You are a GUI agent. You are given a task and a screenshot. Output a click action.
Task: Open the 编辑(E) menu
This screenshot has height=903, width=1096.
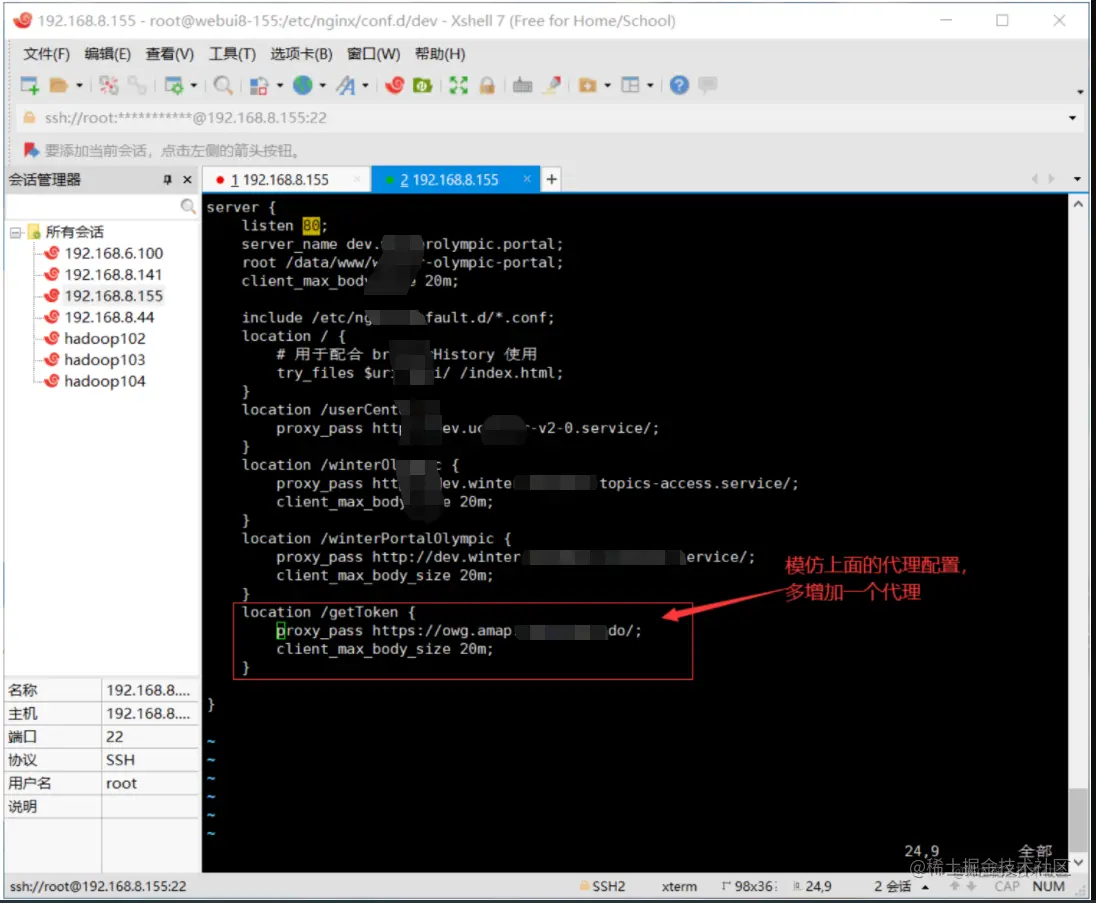[108, 54]
